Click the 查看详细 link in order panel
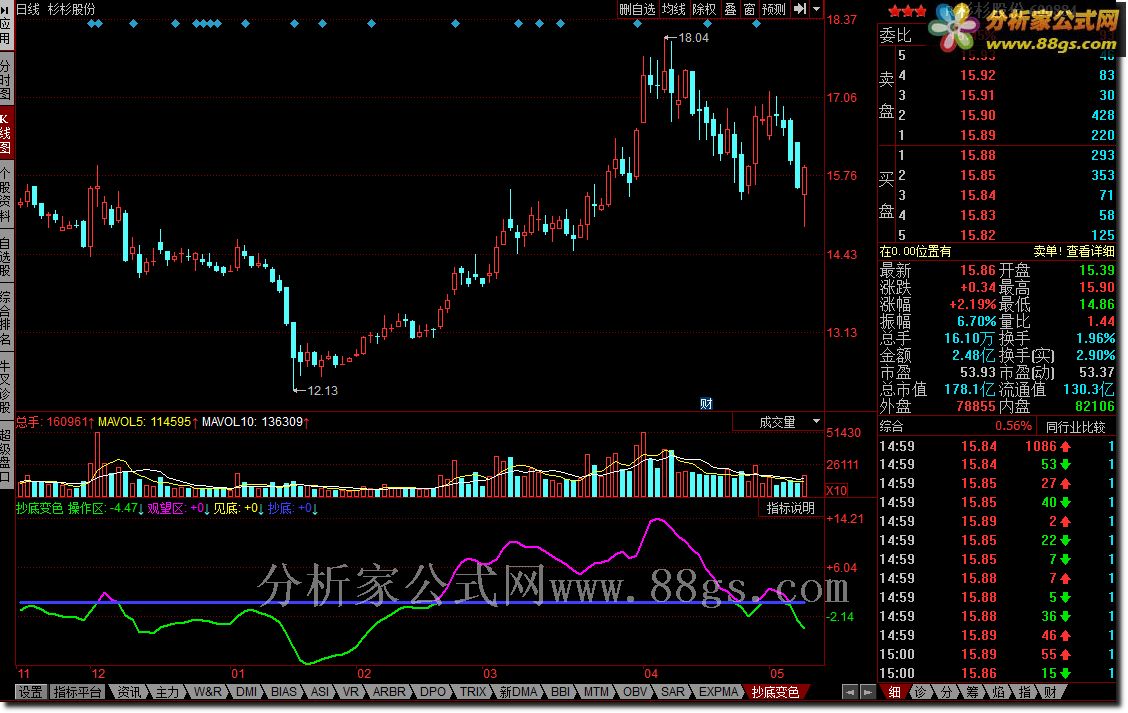This screenshot has width=1128, height=713. point(1091,251)
